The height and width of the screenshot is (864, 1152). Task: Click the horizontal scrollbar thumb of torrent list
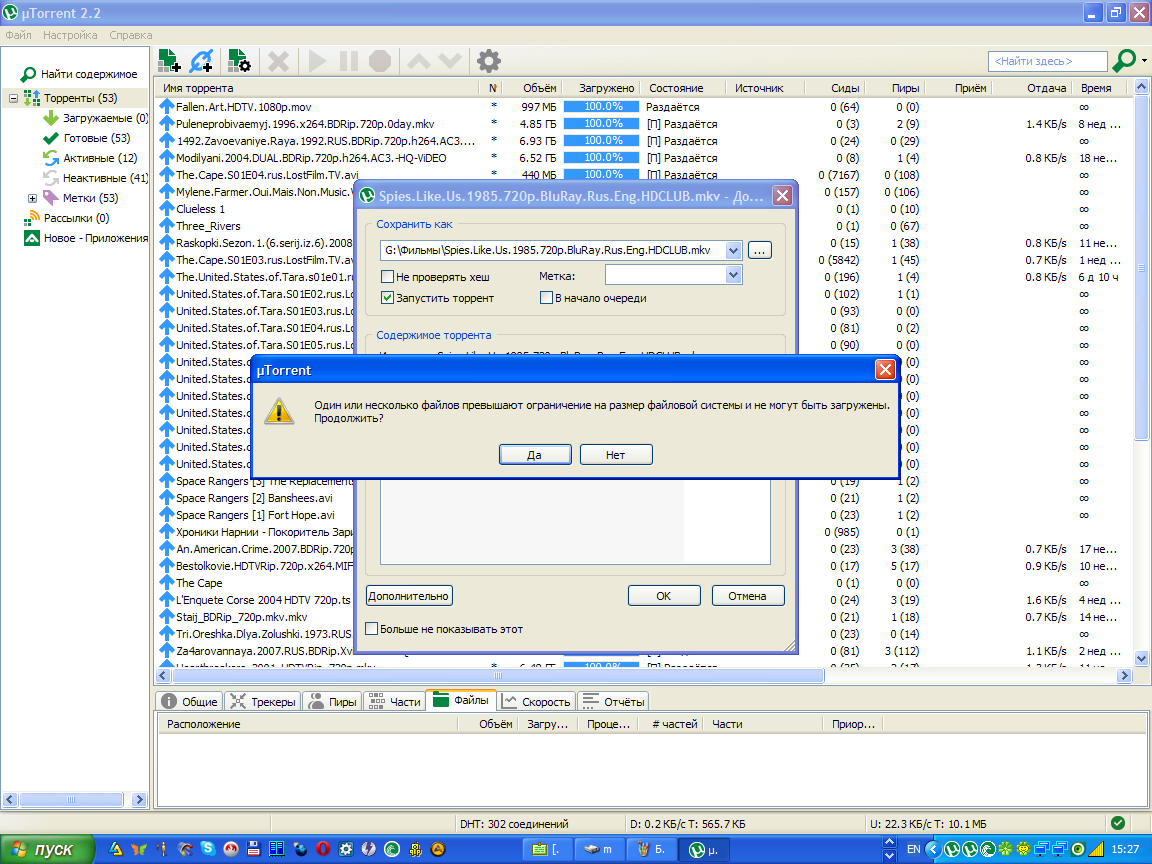[x=498, y=675]
